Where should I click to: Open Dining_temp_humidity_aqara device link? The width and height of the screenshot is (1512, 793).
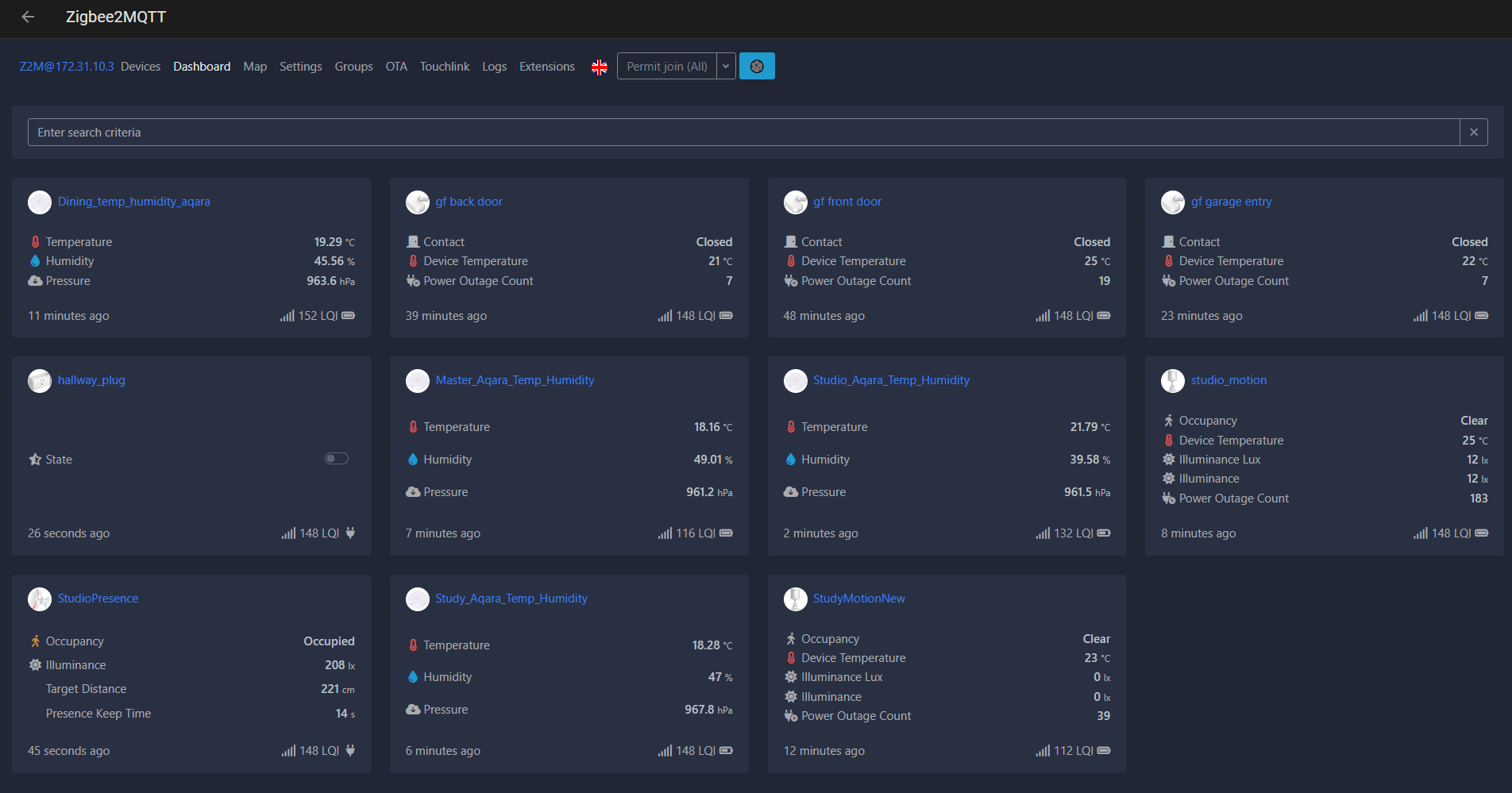coord(134,202)
